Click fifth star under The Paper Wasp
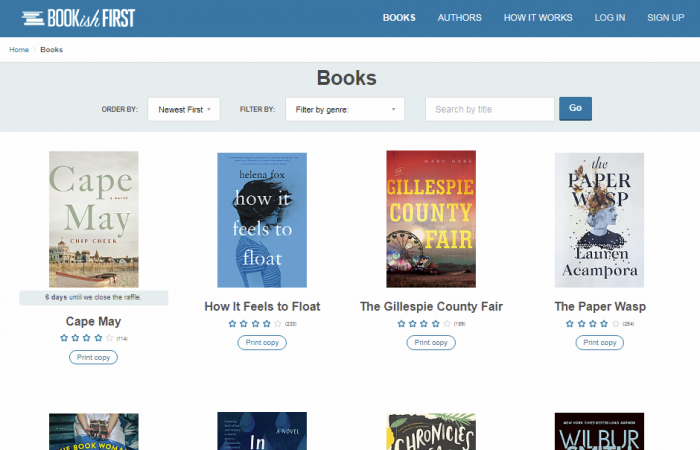 tap(616, 324)
